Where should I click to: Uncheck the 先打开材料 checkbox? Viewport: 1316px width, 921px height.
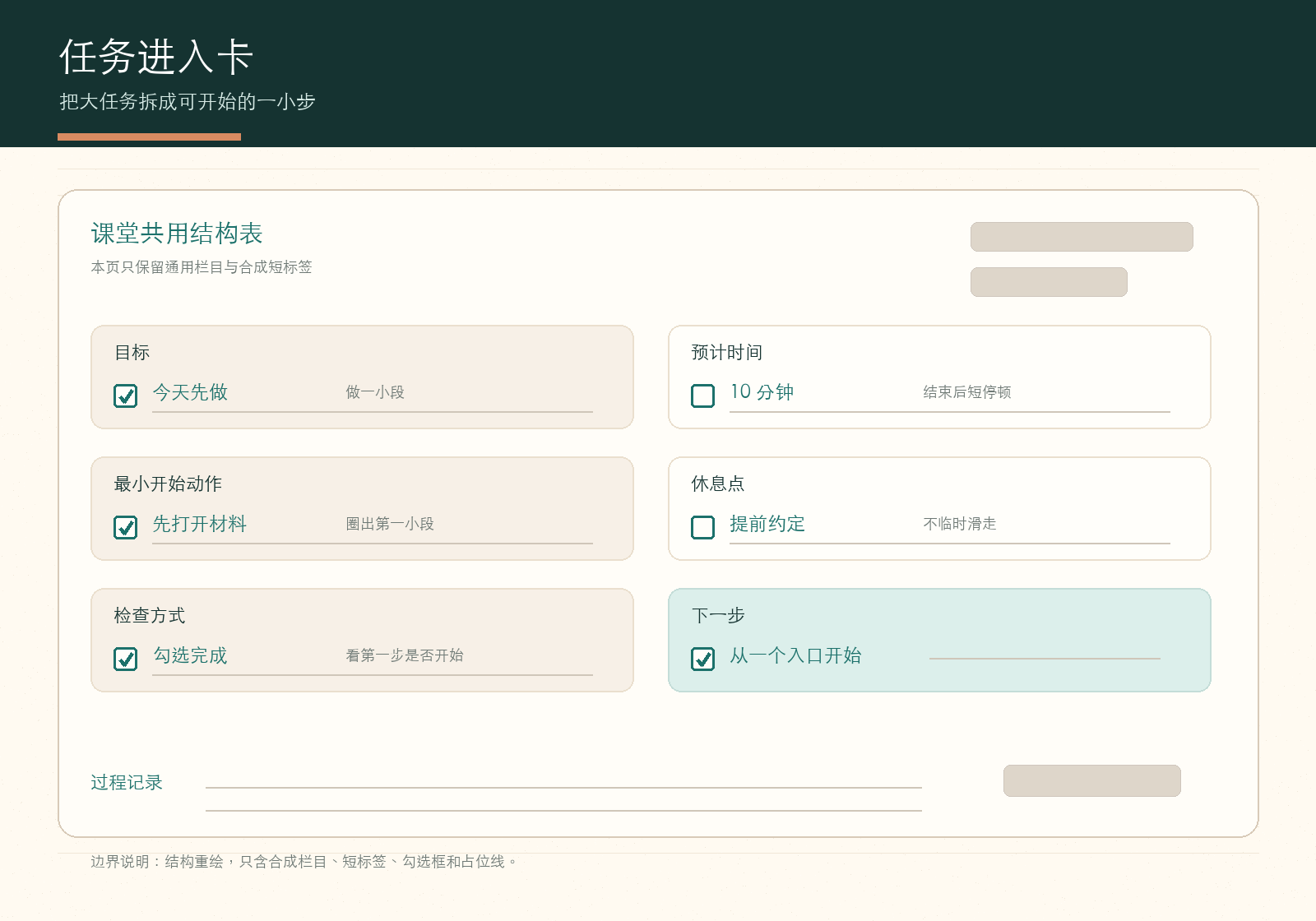126,527
